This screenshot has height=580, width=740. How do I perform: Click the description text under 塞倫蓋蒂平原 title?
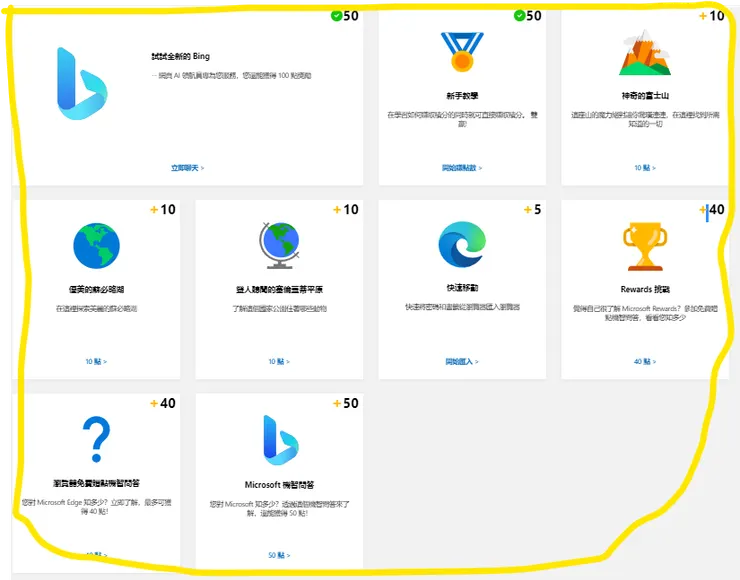[279, 309]
